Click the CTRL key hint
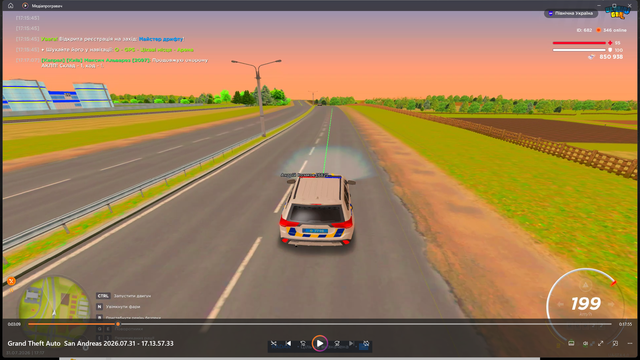640x360 pixels. 103,296
